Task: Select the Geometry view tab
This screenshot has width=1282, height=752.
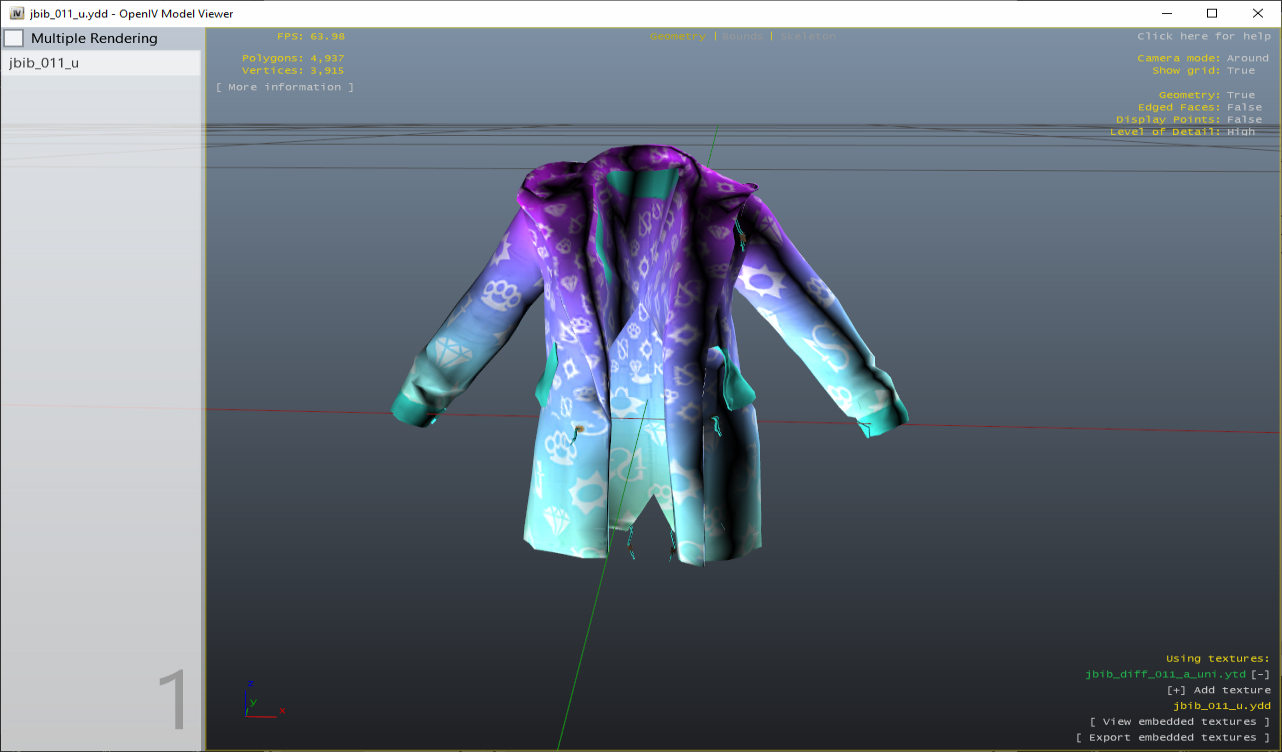Action: click(678, 35)
